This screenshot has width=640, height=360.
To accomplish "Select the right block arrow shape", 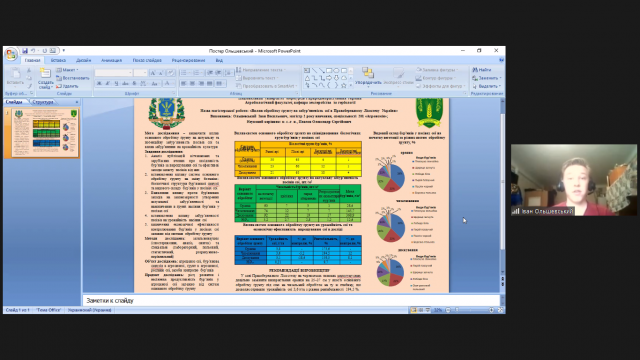I will coord(329,78).
